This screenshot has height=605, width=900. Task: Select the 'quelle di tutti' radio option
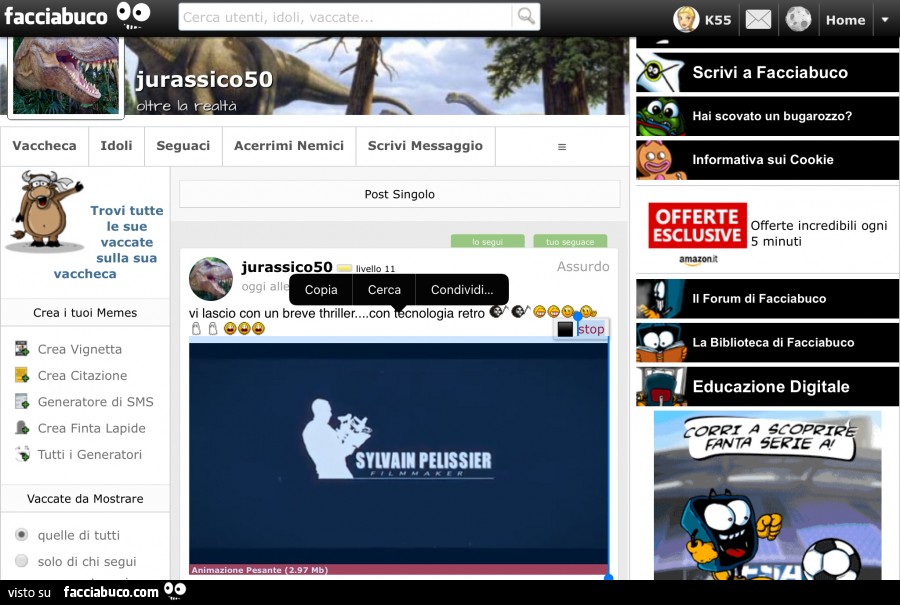point(21,535)
